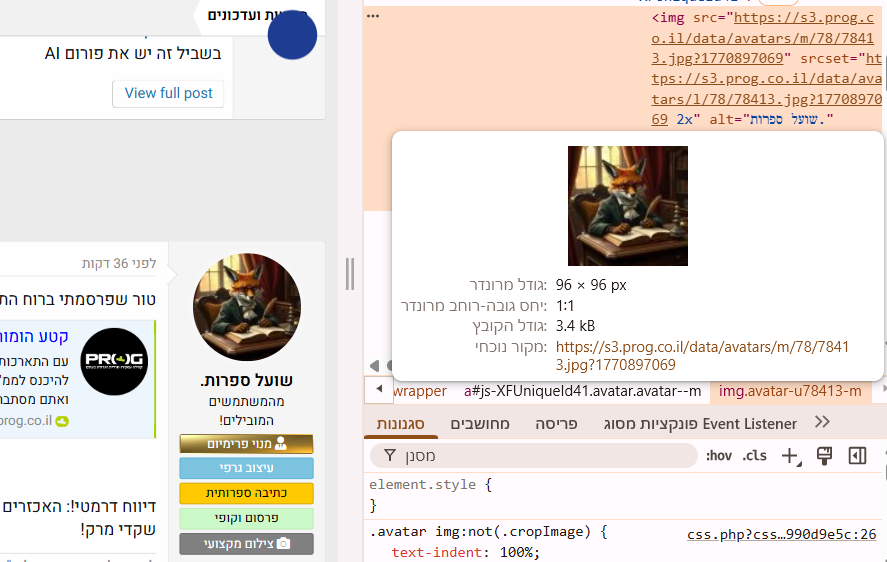
Task: Click the PROG logo thumbnail in the post
Action: [x=114, y=362]
